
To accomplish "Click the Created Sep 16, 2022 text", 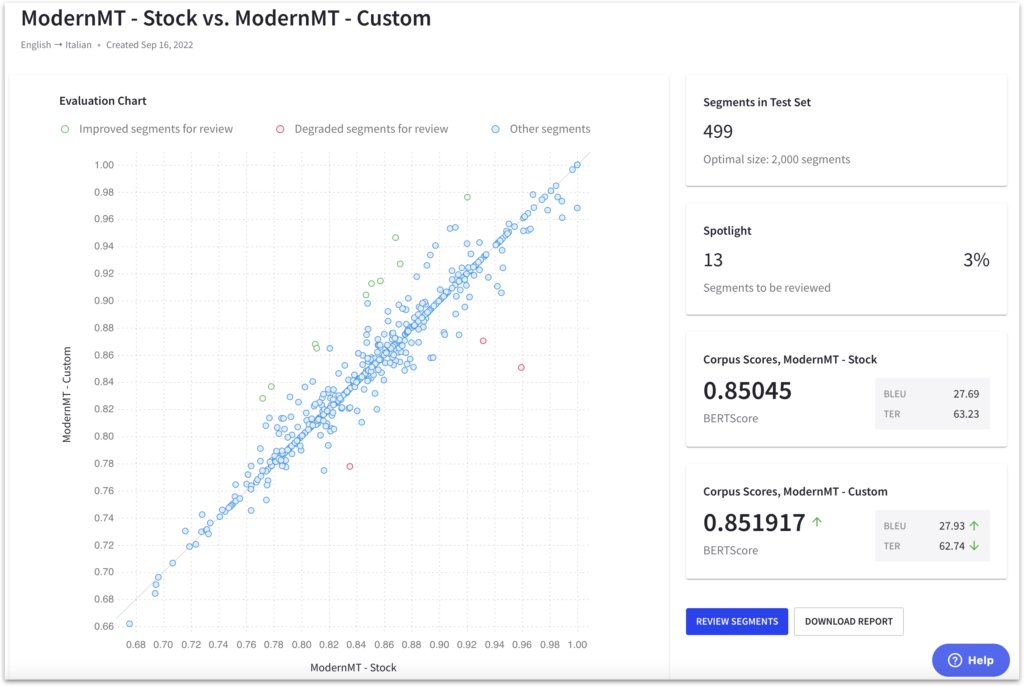I will (x=150, y=45).
